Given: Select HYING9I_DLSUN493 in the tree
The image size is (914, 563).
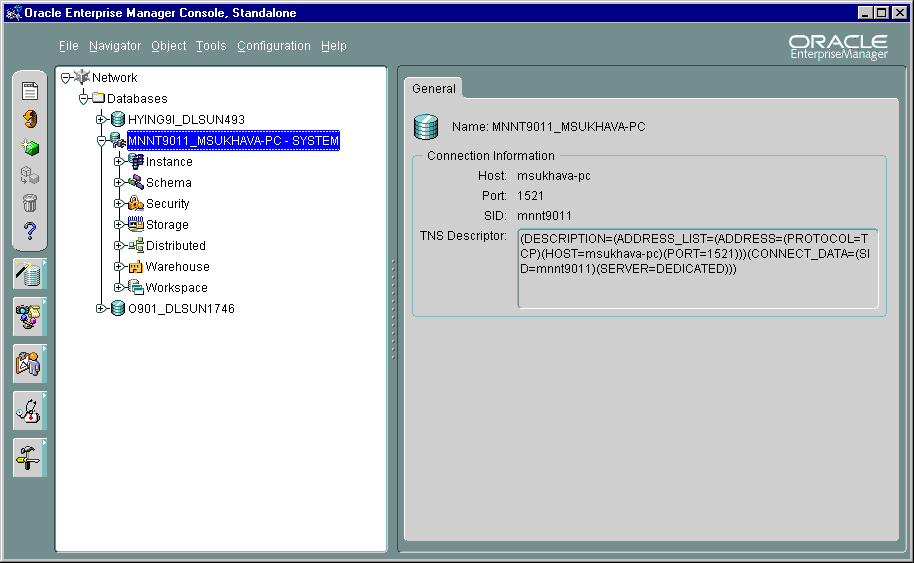Looking at the screenshot, I should click(x=186, y=119).
